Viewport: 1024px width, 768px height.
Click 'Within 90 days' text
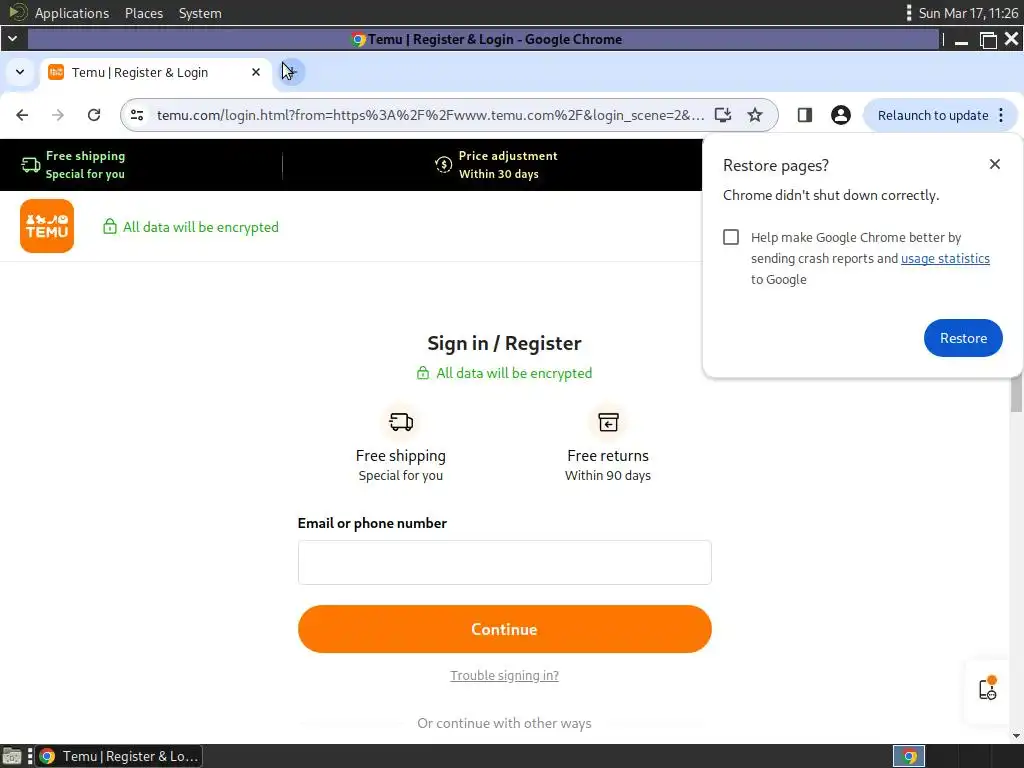(608, 475)
